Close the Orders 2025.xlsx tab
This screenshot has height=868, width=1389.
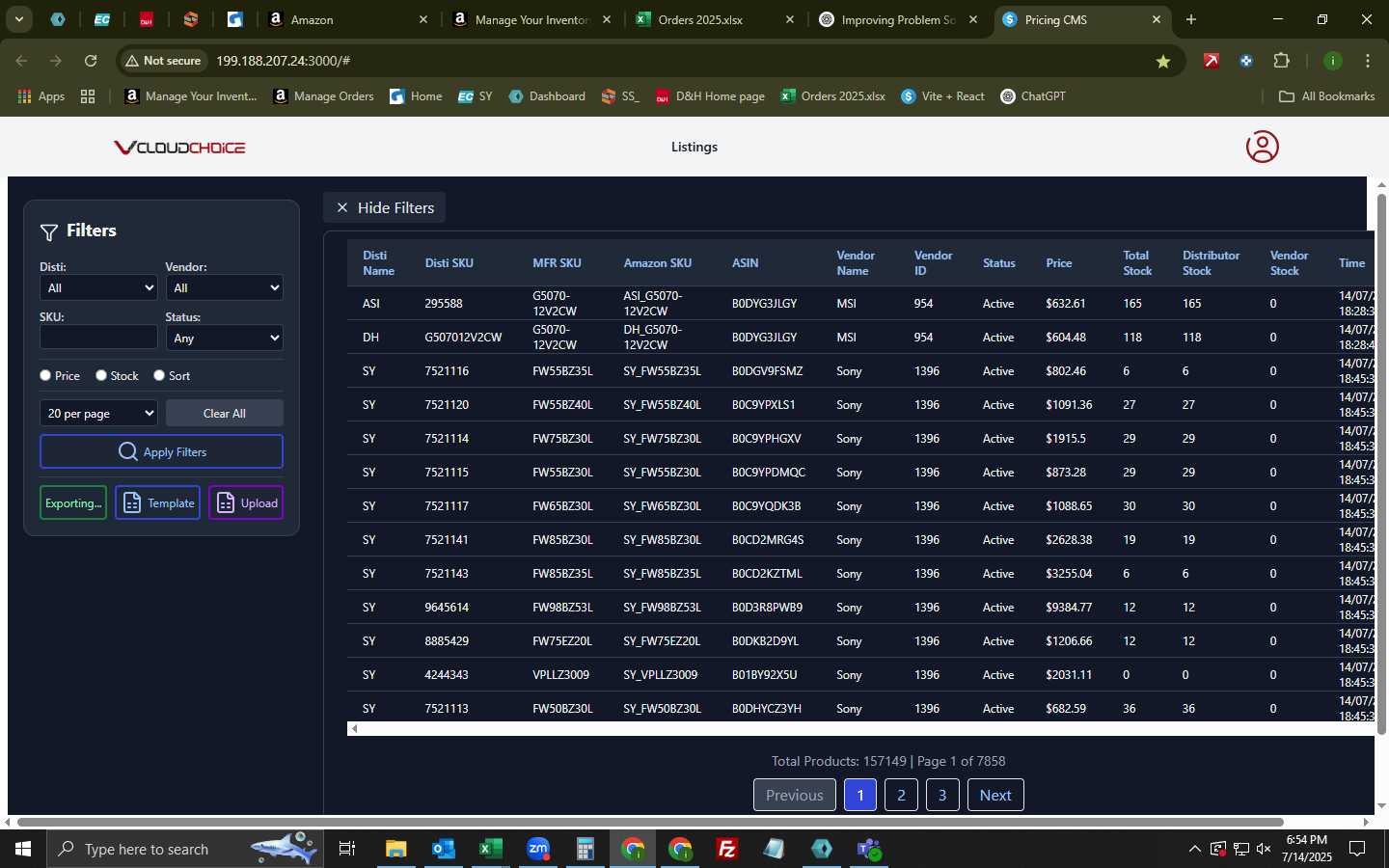click(x=790, y=19)
